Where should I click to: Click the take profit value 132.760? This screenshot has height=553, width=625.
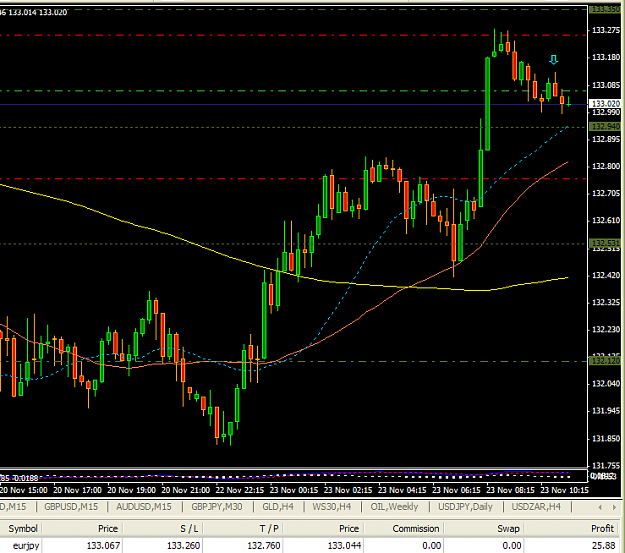264,545
